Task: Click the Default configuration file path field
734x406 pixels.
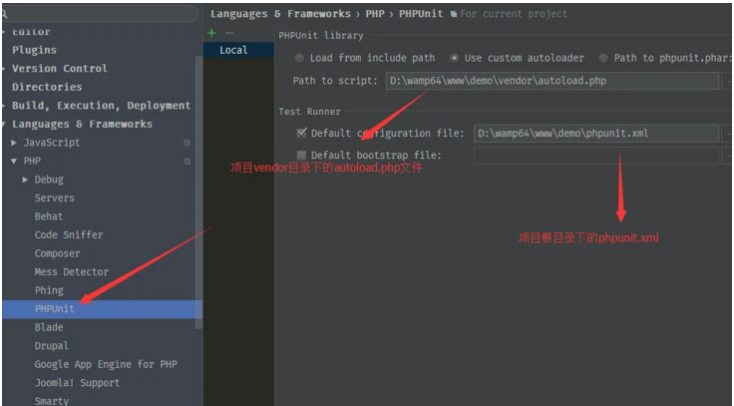Action: click(x=596, y=133)
